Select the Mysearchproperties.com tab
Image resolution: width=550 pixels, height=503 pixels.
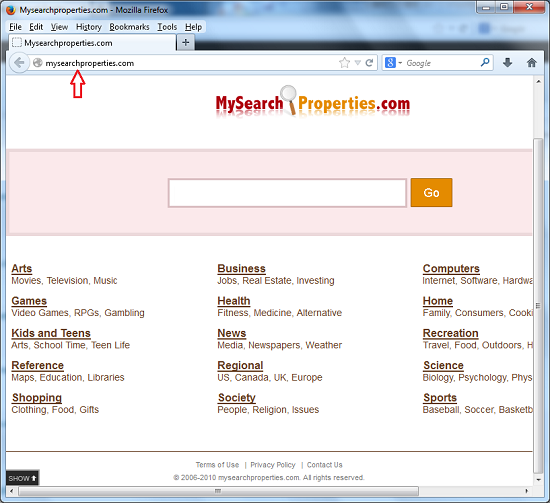[x=92, y=43]
